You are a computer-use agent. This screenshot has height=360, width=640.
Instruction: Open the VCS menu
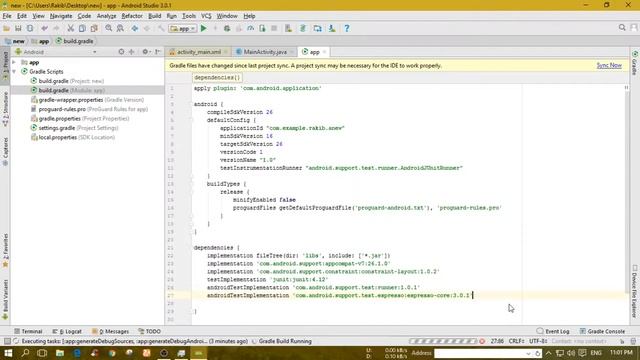click(206, 16)
